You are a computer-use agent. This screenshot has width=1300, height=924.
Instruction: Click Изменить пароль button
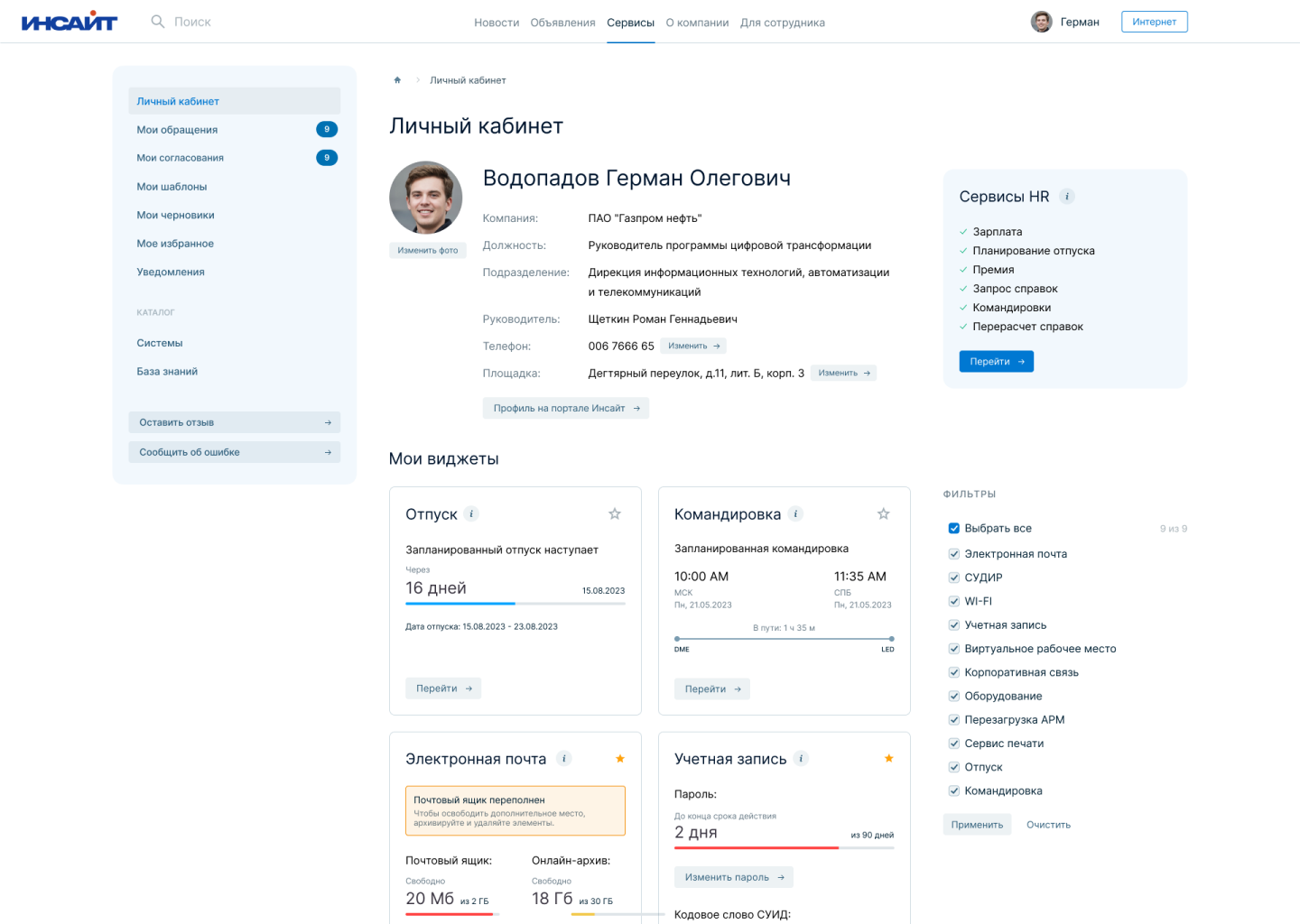[x=734, y=877]
